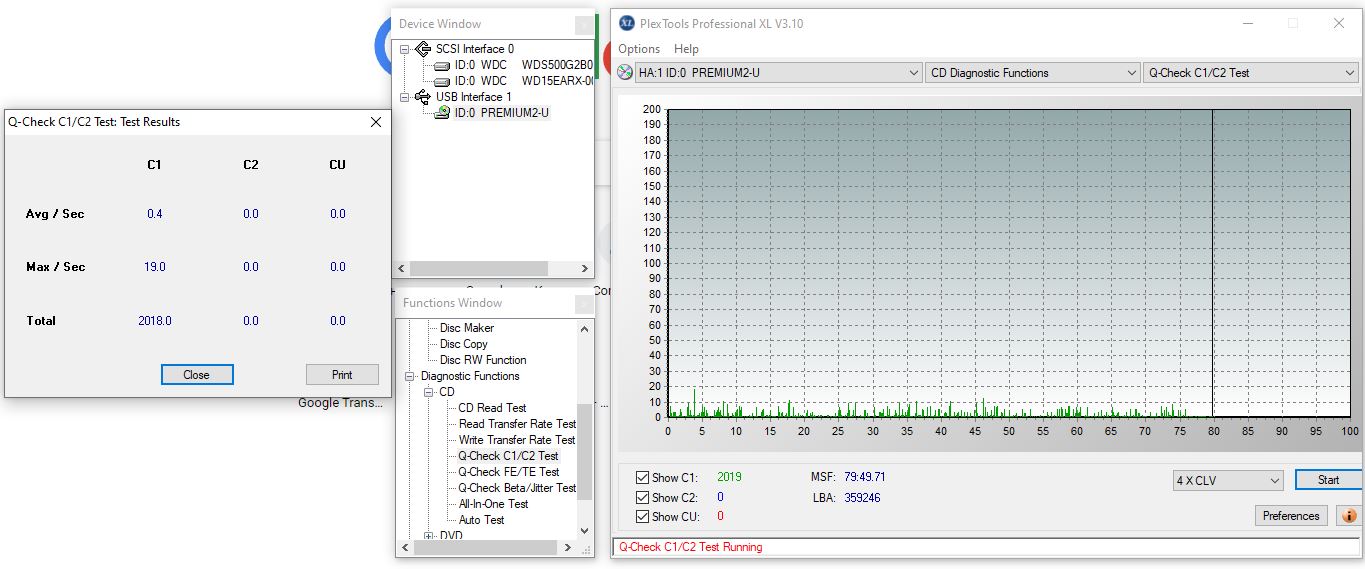Maximize the PlexTools Professional XL window
Image resolution: width=1365 pixels, height=569 pixels.
point(1292,23)
